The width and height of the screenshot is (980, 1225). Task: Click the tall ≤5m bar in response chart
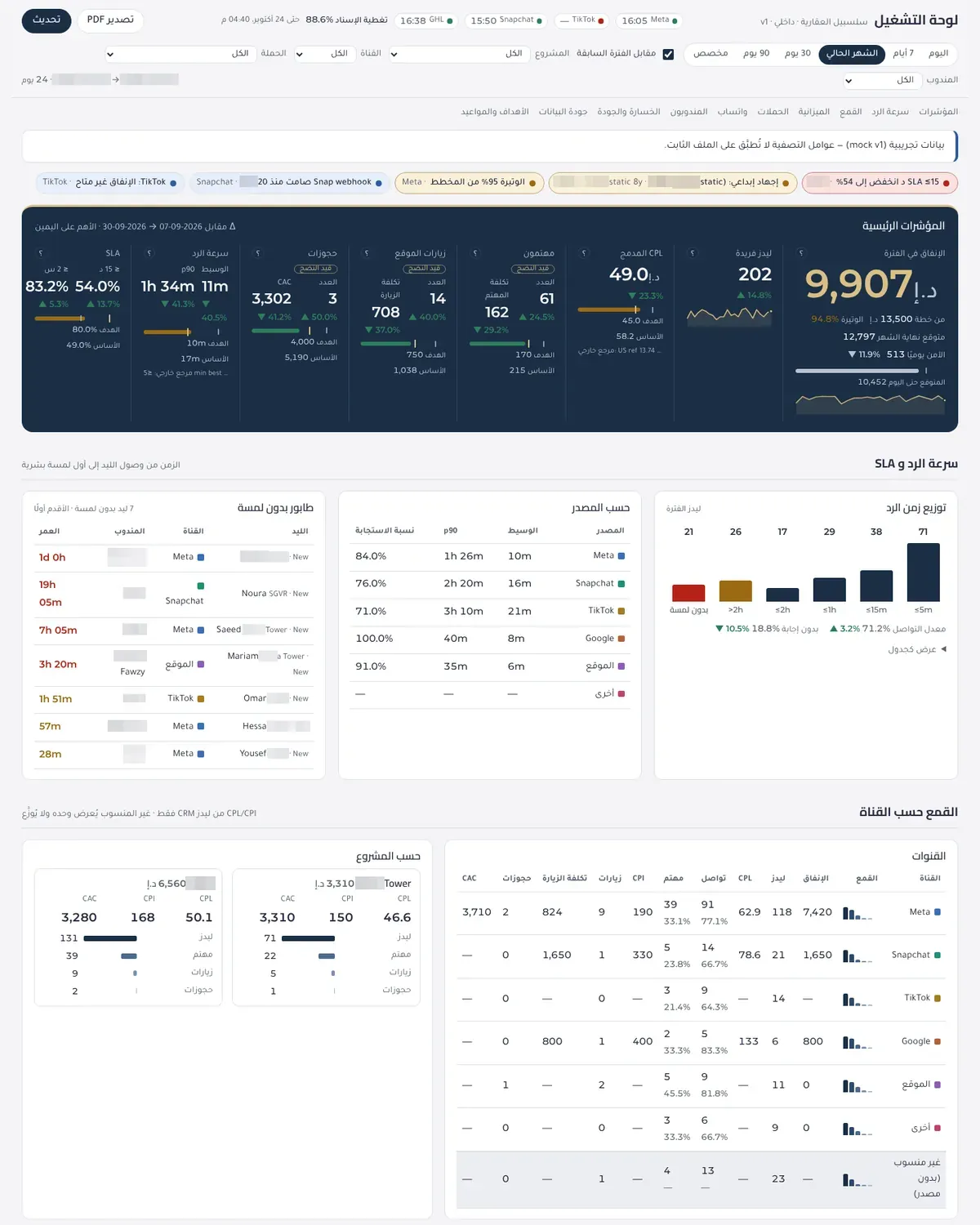[x=923, y=572]
